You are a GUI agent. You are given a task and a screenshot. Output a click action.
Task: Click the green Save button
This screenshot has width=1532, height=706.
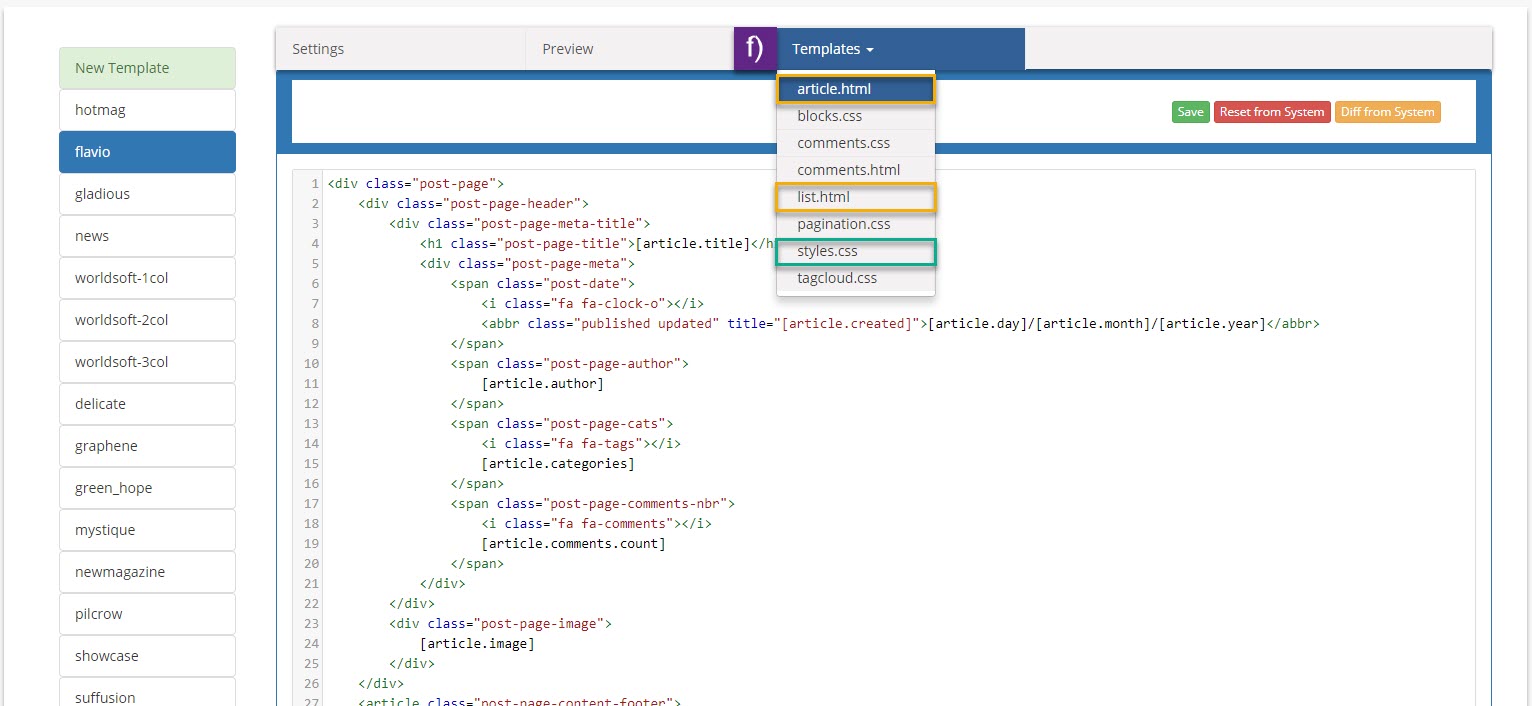click(1190, 112)
